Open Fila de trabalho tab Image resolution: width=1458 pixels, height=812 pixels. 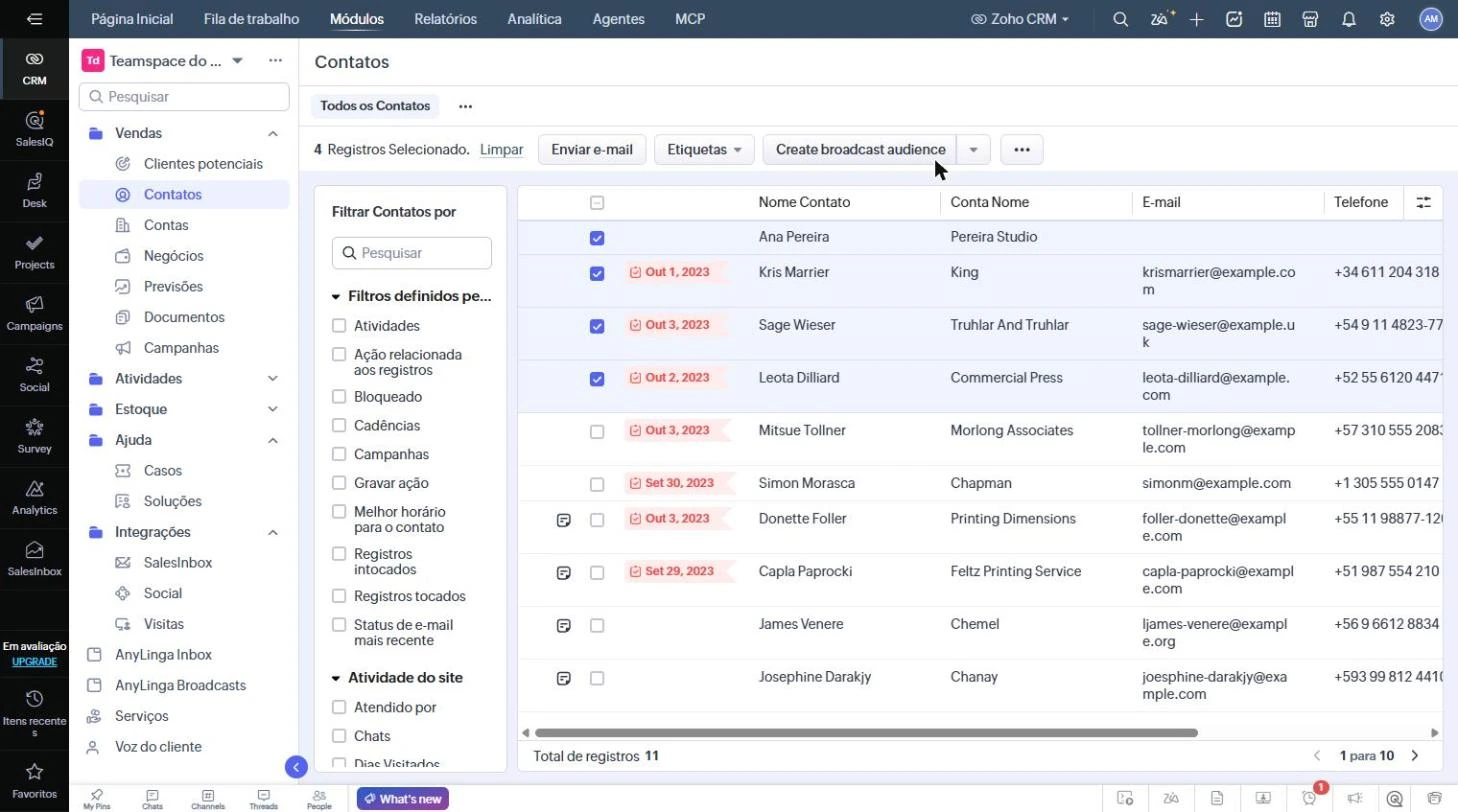coord(251,19)
